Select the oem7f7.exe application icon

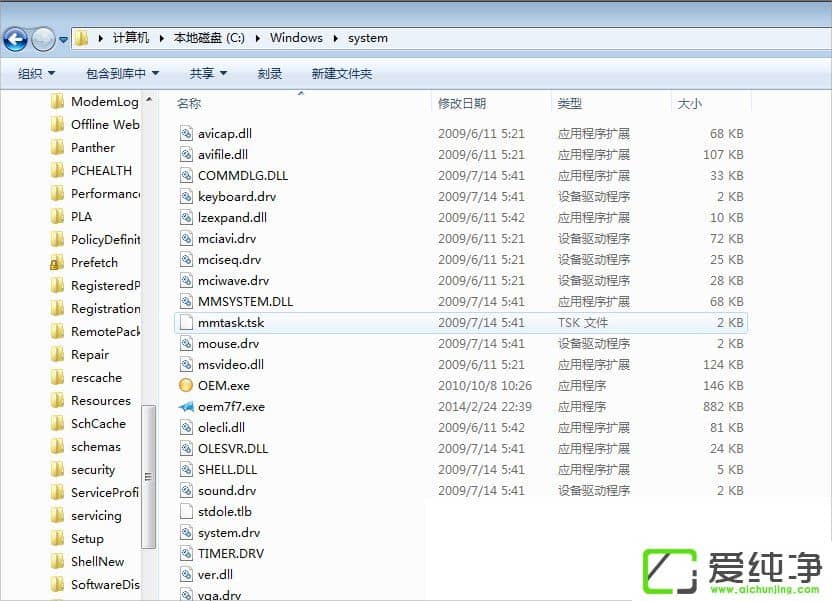coord(186,407)
